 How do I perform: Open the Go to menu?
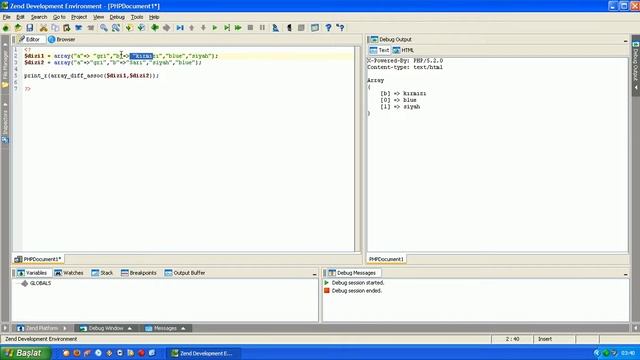click(x=59, y=17)
